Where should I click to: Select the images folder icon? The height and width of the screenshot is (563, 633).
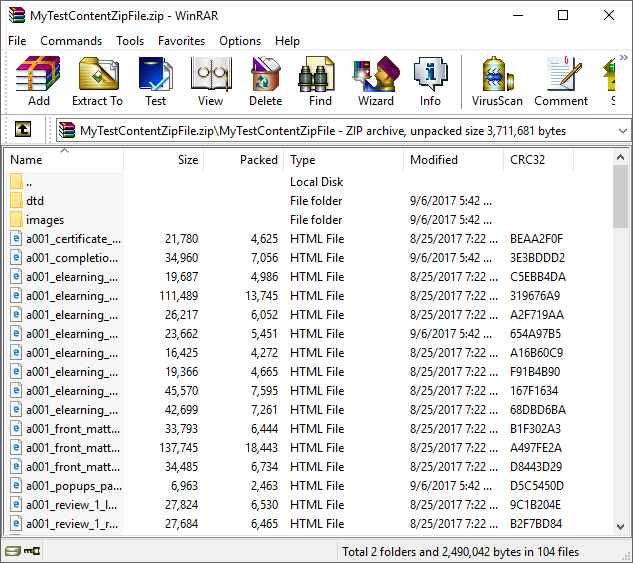click(x=16, y=220)
